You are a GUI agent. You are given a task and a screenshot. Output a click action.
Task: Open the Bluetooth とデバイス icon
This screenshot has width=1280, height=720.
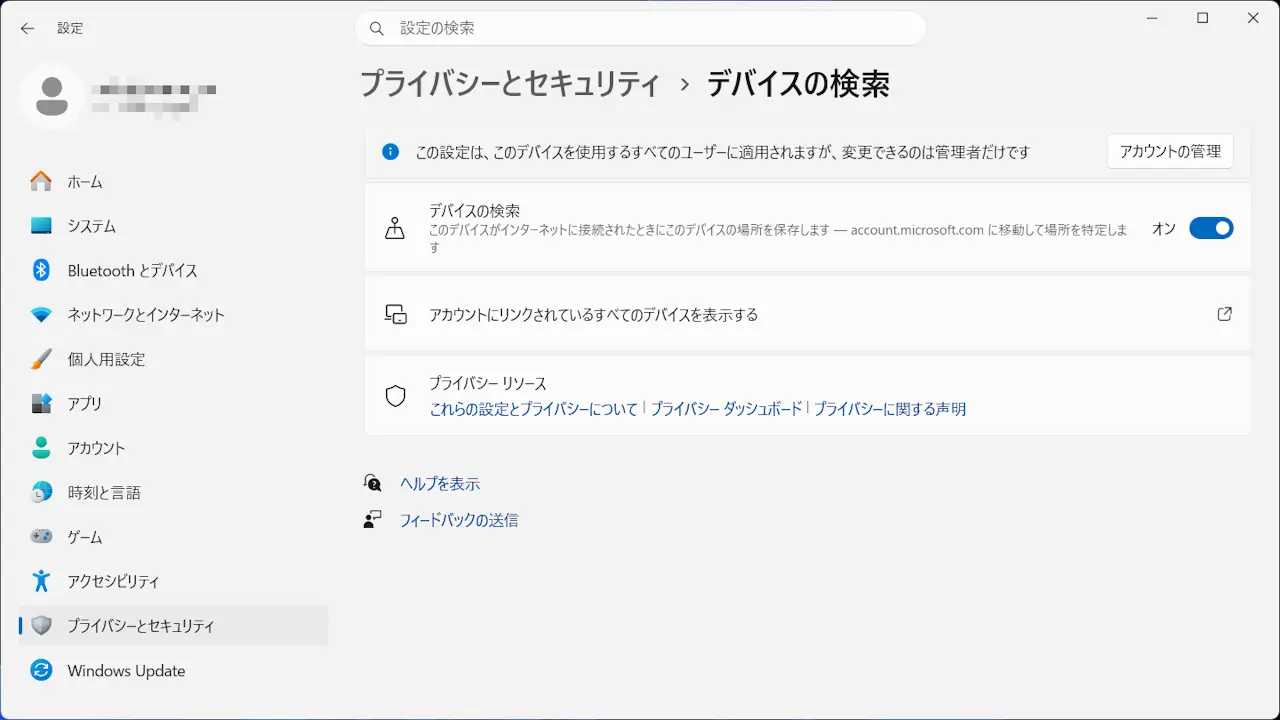[41, 270]
